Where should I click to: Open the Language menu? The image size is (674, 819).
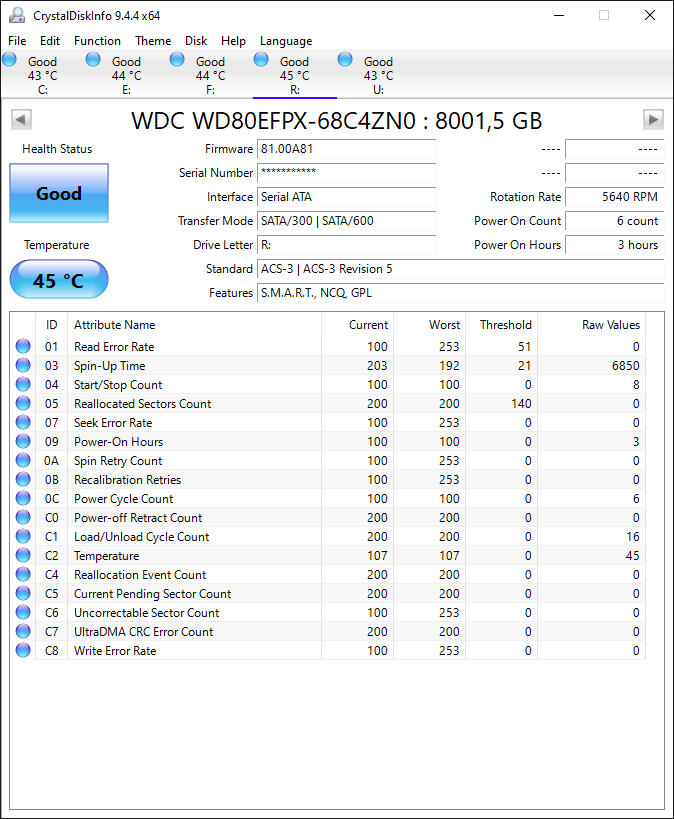click(x=286, y=41)
